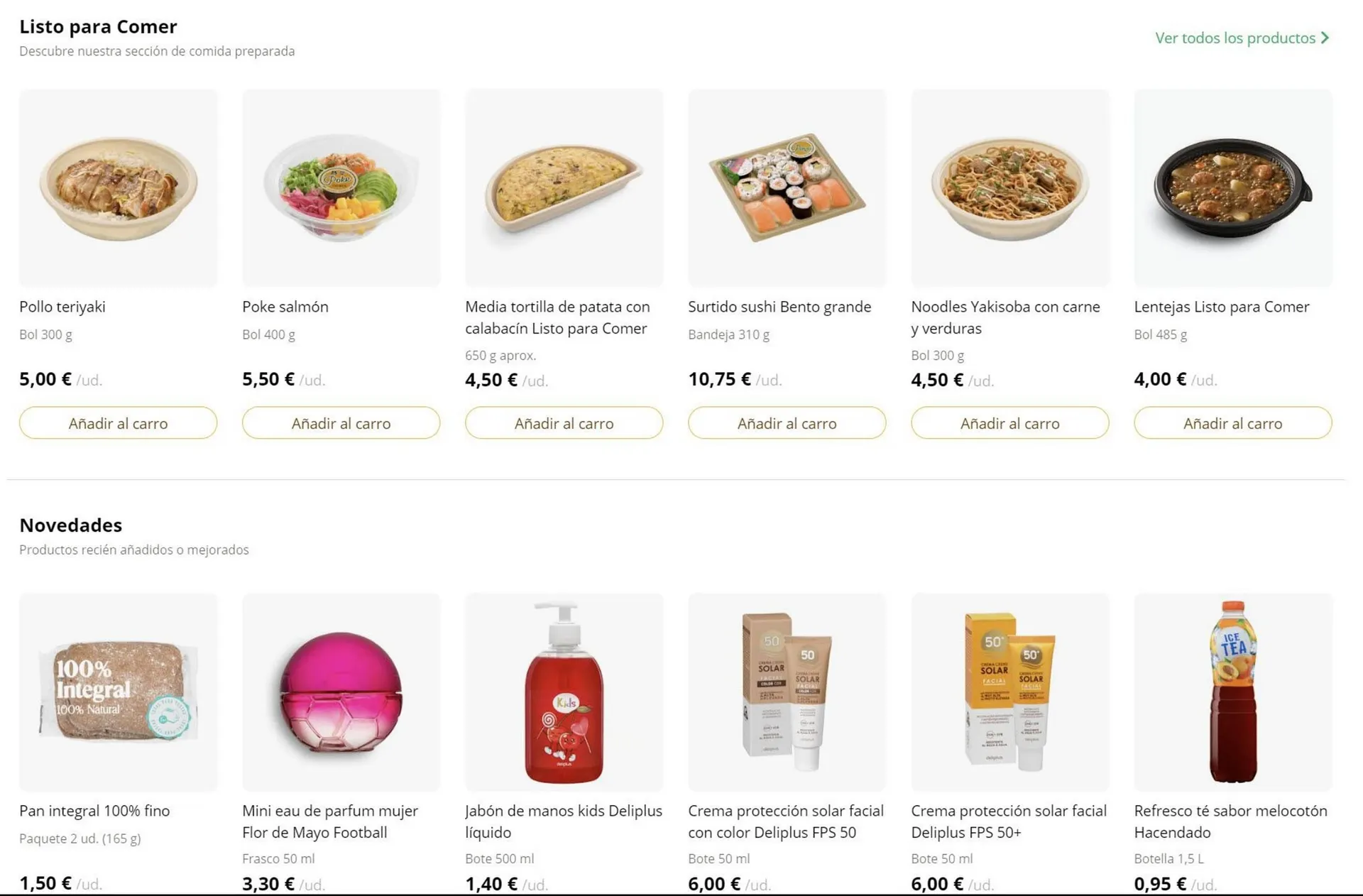
Task: Add Surtido sushi Bento grande to cart
Action: pos(787,423)
